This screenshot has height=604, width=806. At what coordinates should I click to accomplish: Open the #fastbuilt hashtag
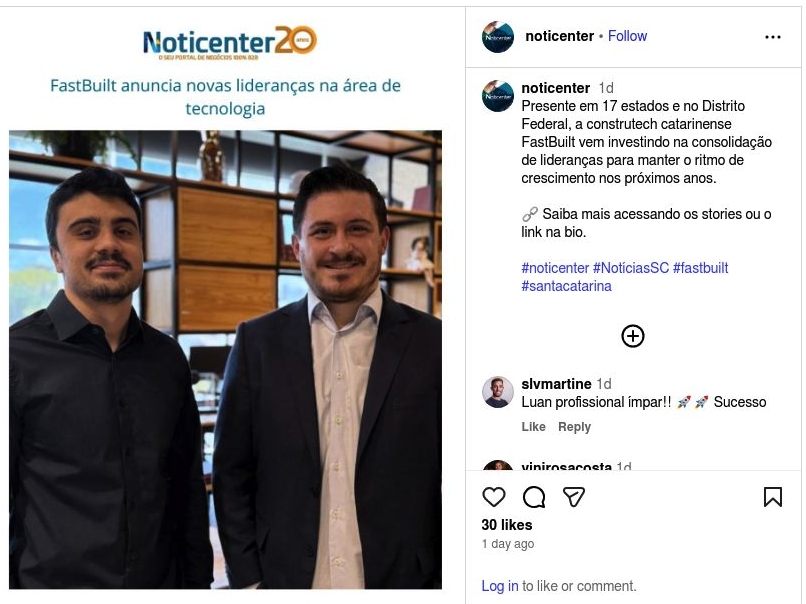(x=701, y=268)
